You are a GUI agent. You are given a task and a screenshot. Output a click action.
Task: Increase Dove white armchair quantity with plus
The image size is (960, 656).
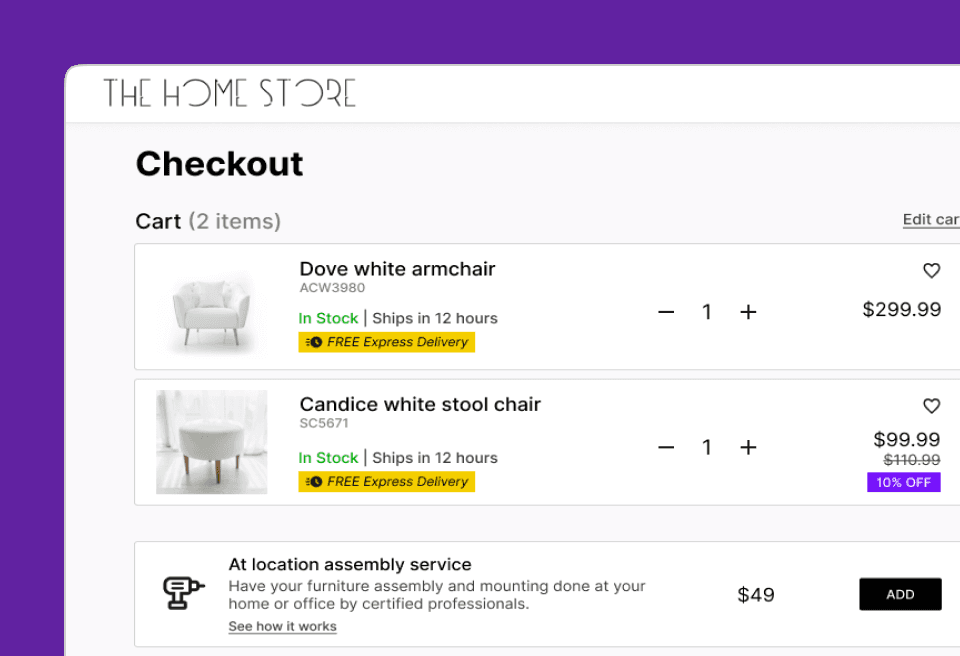748,312
